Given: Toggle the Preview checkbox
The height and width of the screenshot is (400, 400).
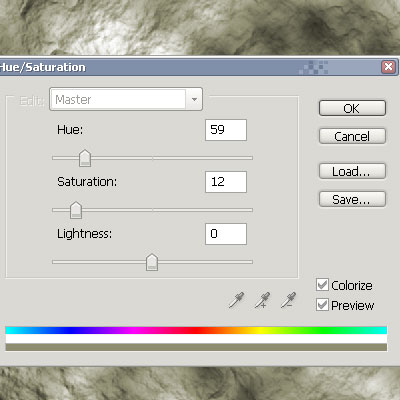Looking at the screenshot, I should tap(322, 305).
